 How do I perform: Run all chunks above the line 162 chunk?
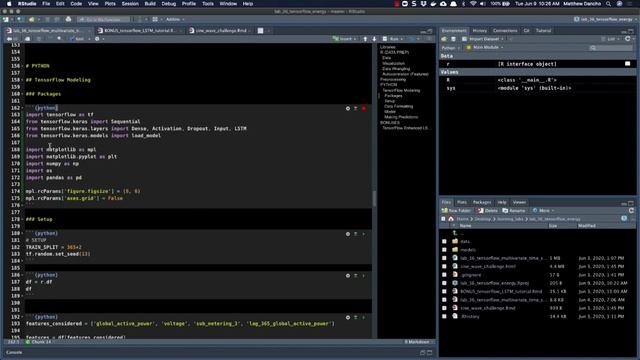(x=356, y=108)
